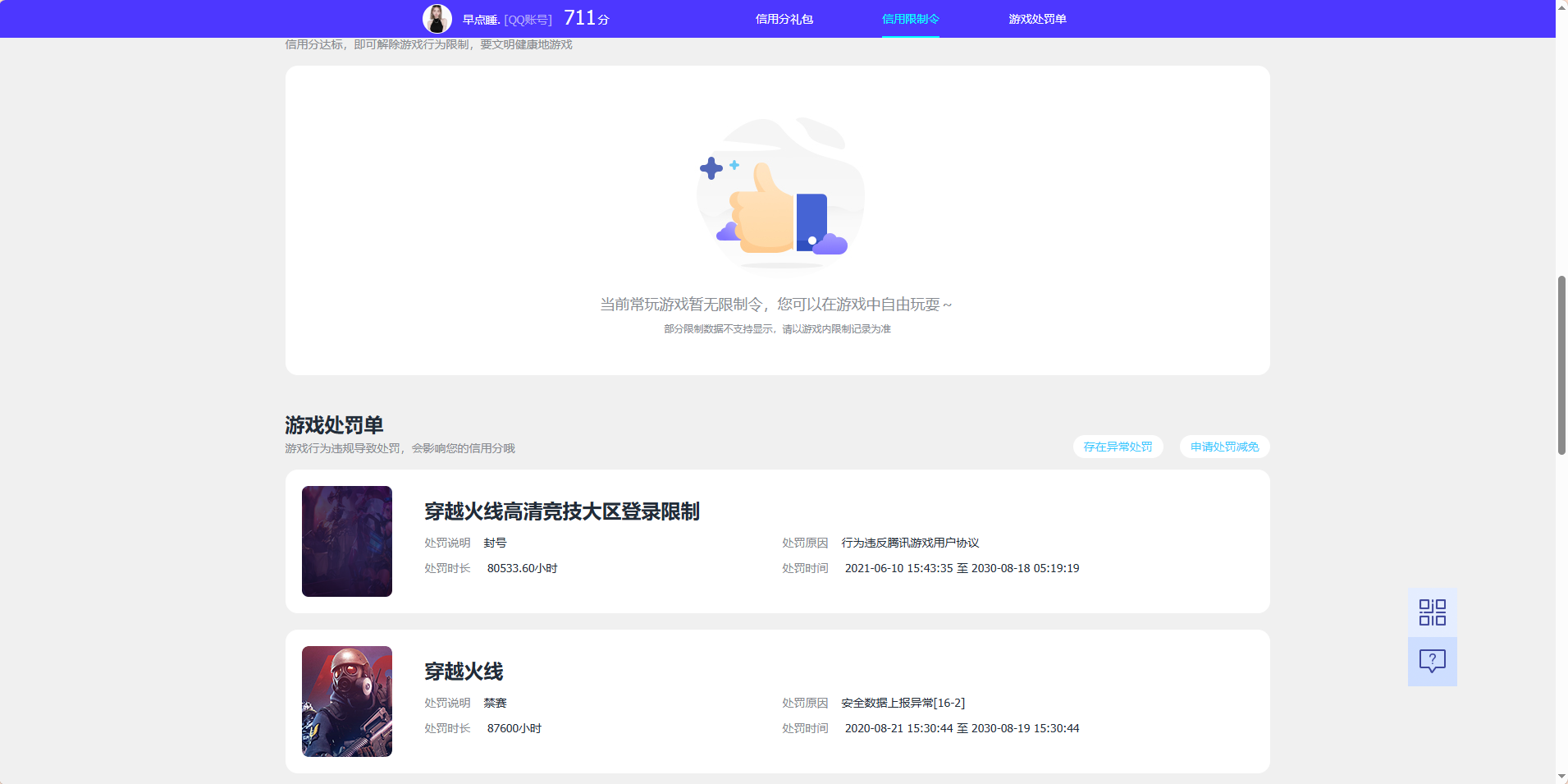Open the 穿越火线 soldier thumbnail
The height and width of the screenshot is (784, 1568).
(x=346, y=701)
